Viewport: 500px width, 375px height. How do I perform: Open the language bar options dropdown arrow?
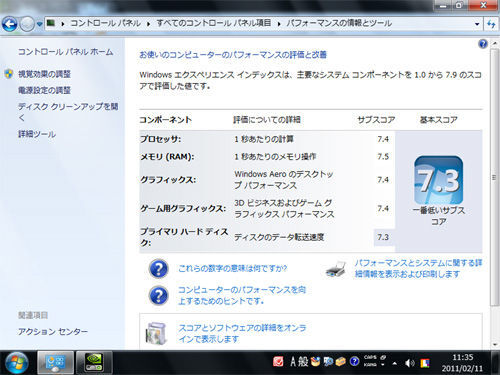(x=383, y=365)
